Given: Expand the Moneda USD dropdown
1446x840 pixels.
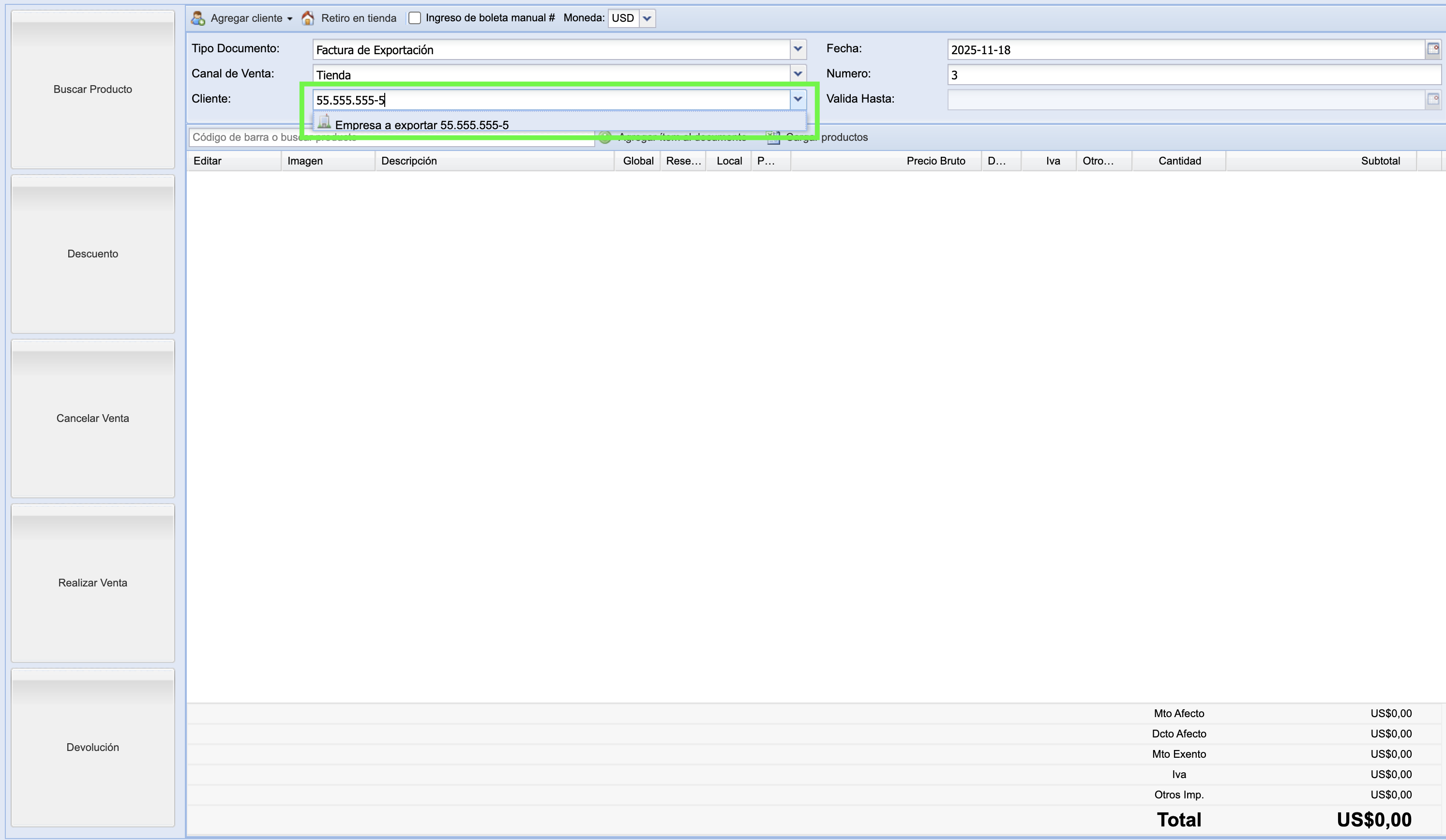Looking at the screenshot, I should click(647, 18).
